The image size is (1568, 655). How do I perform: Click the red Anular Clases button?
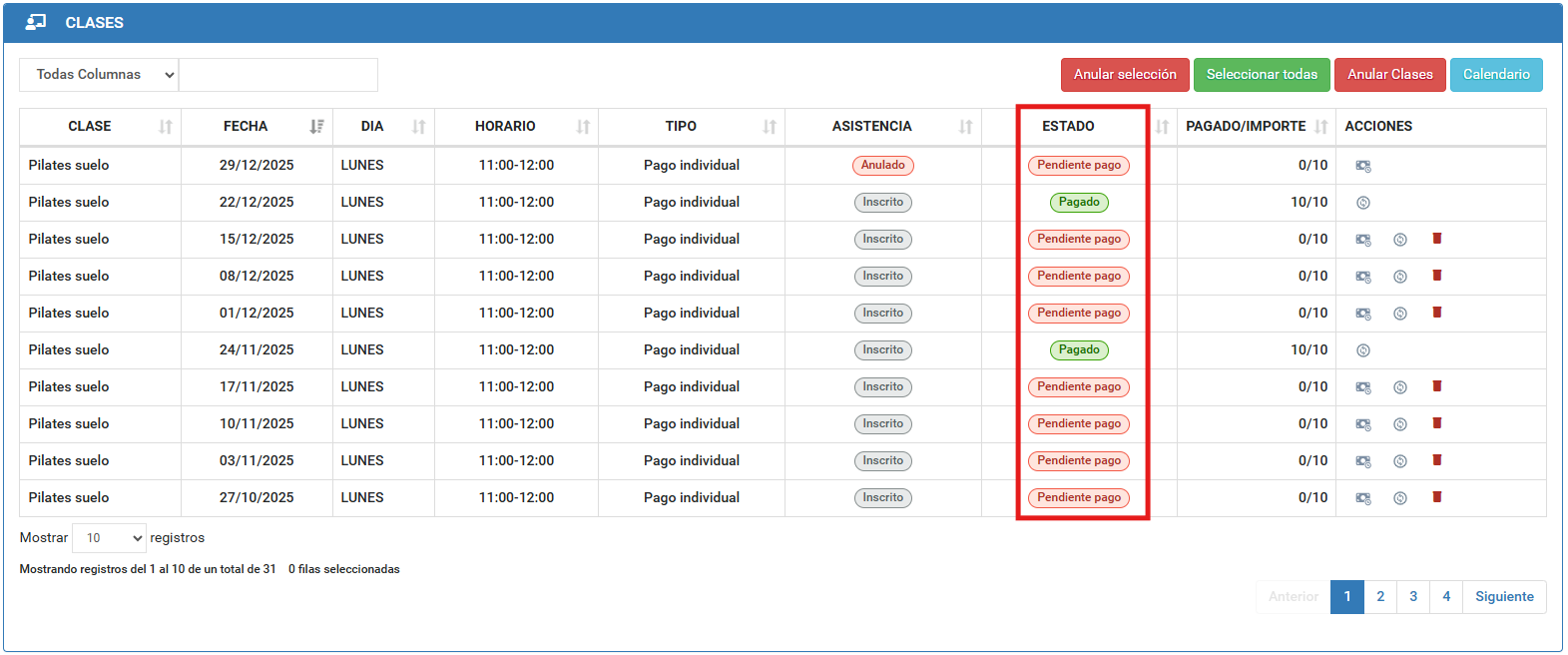point(1388,75)
